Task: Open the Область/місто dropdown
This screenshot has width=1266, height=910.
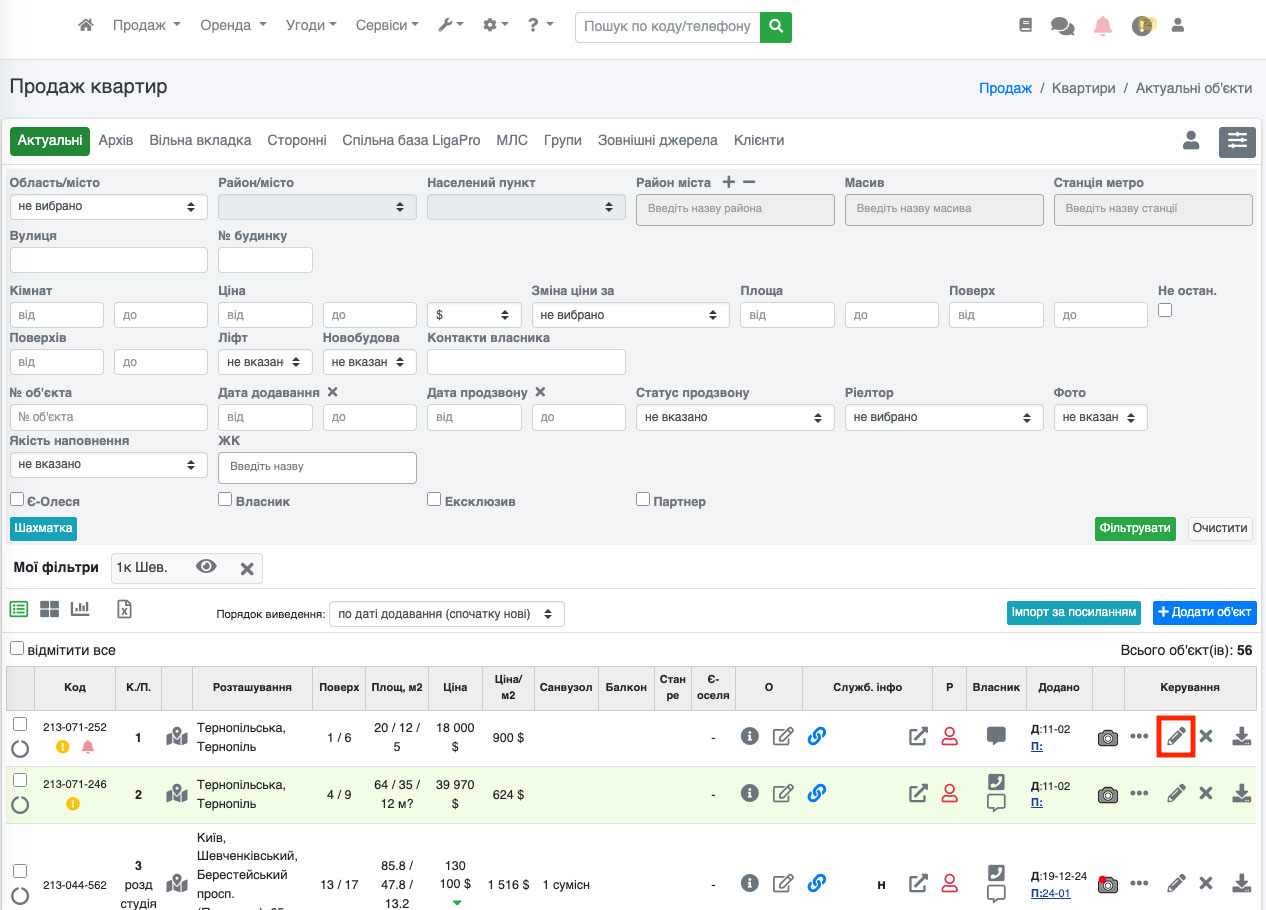Action: [x=108, y=206]
